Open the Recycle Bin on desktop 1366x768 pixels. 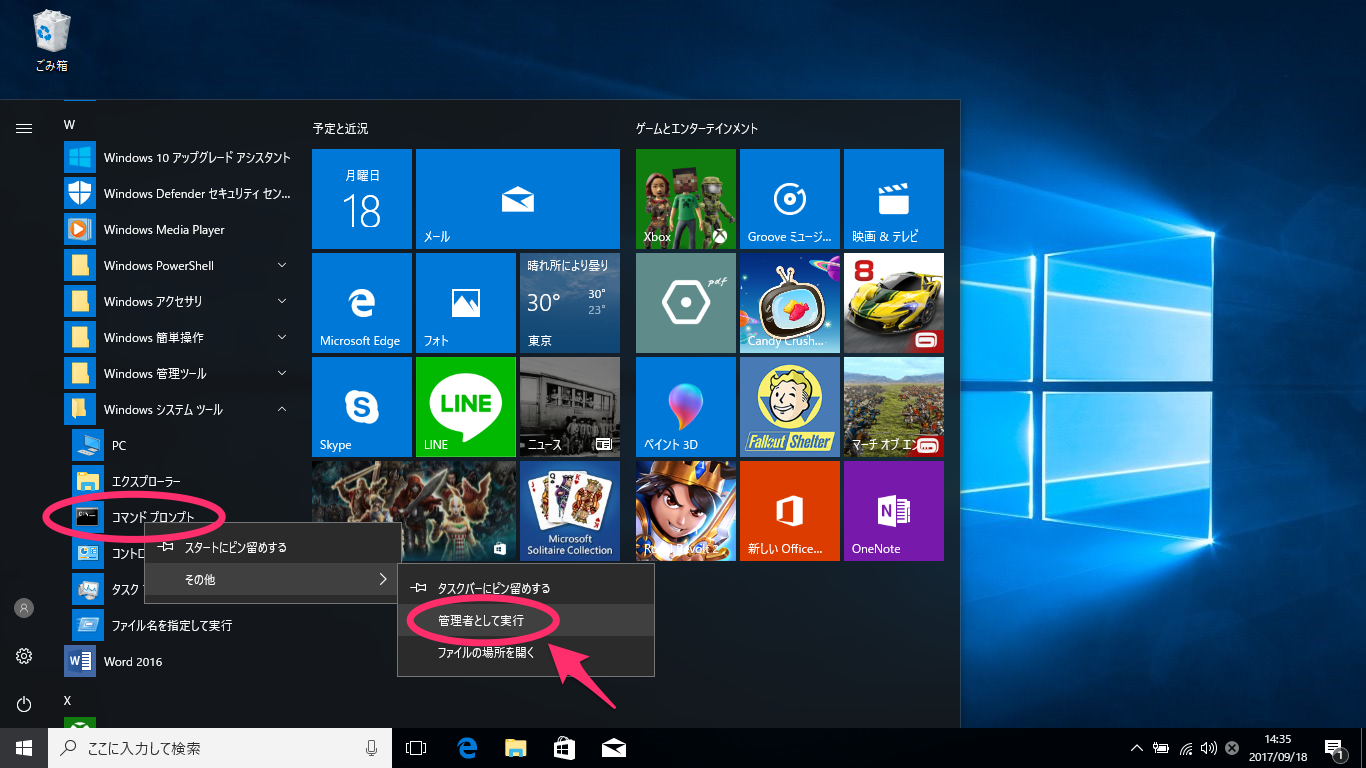coord(50,40)
